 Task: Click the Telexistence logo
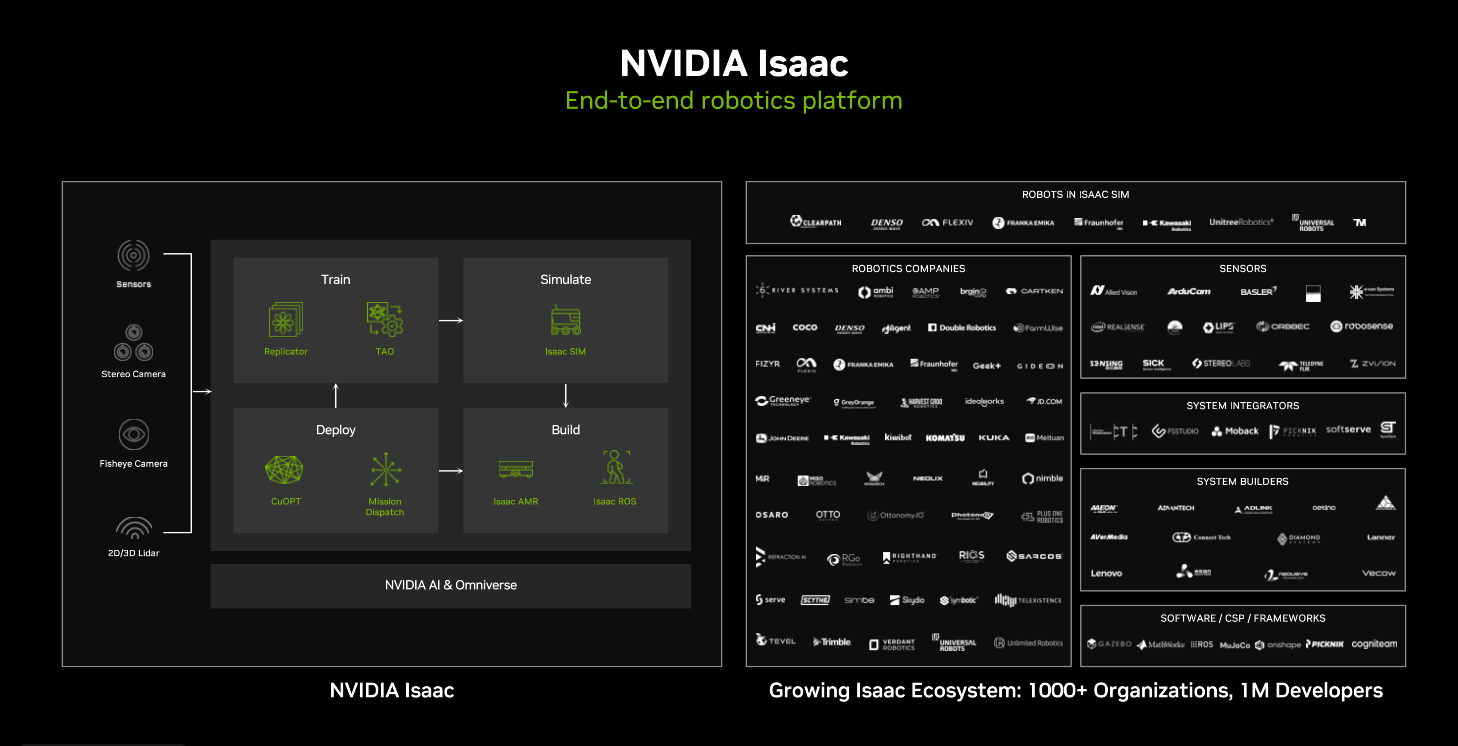[1028, 600]
